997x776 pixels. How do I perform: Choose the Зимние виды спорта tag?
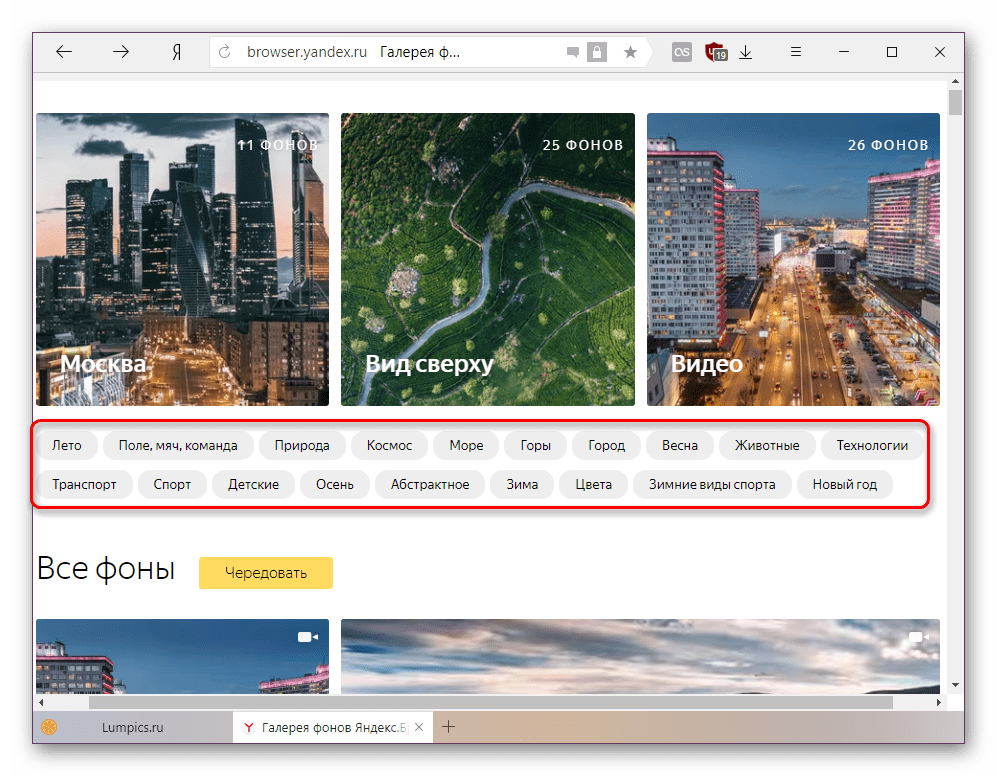[x=711, y=484]
